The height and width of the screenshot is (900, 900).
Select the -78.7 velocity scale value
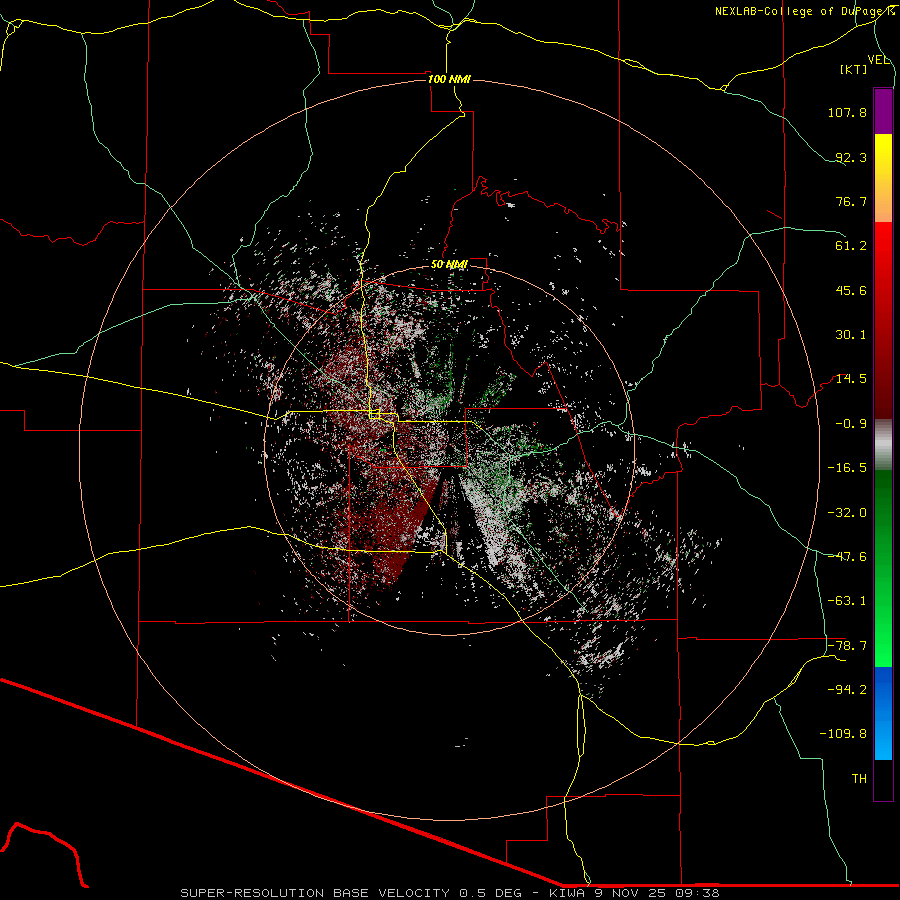(x=847, y=646)
